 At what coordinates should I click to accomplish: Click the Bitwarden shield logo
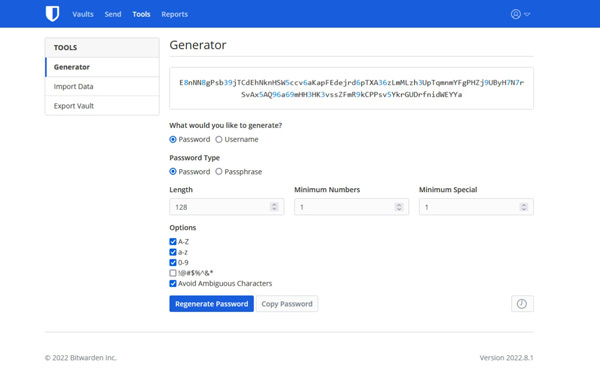[x=52, y=14]
